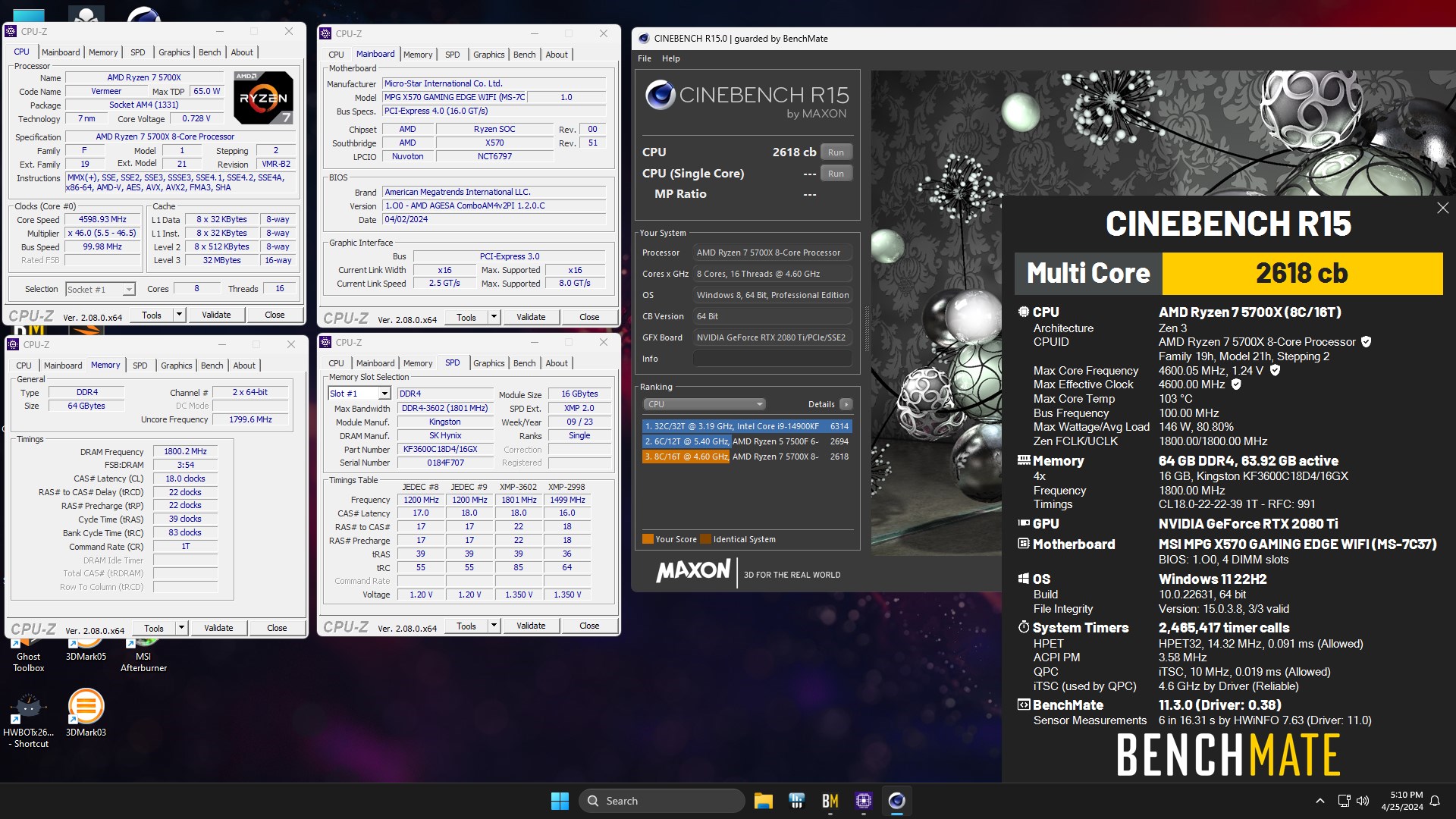Click the verified shield next to Max Core Frequency
1456x819 pixels.
point(1275,370)
